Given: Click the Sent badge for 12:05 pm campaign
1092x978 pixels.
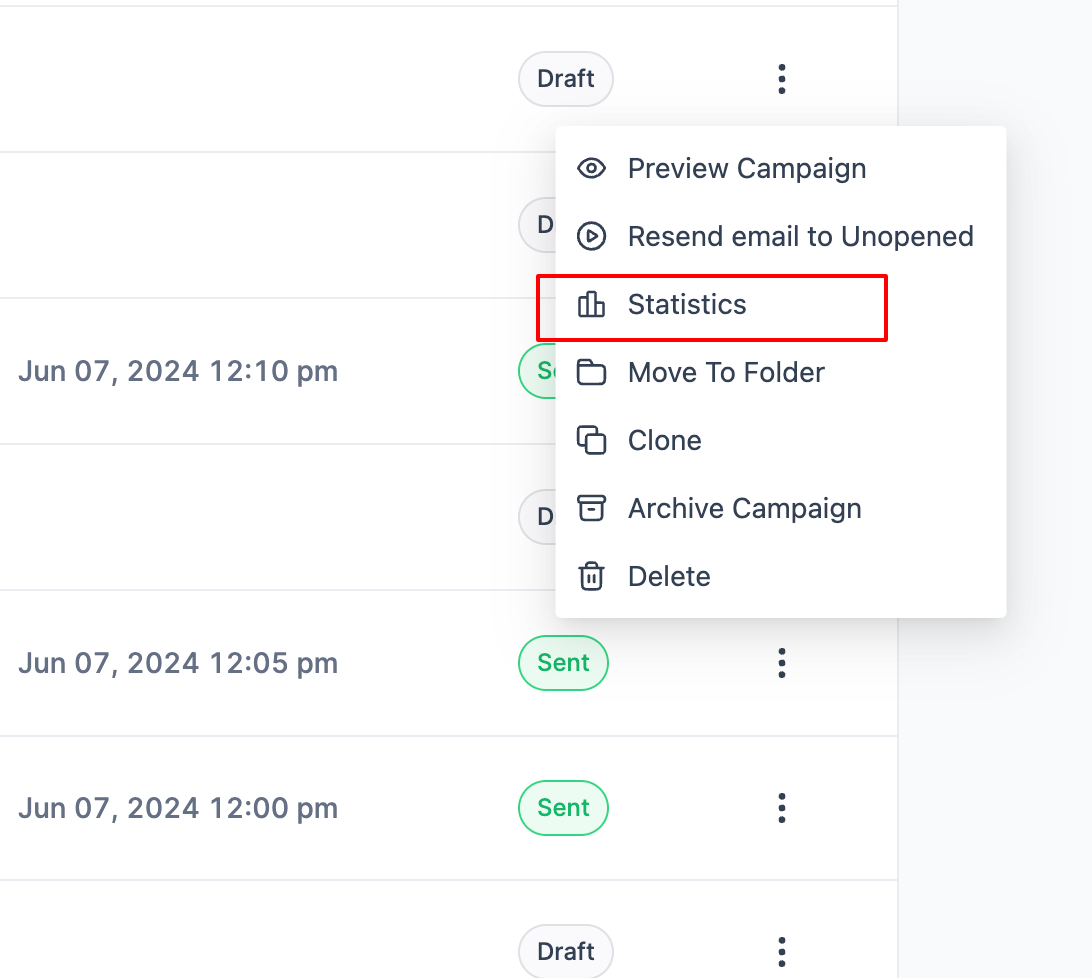Looking at the screenshot, I should (x=563, y=662).
